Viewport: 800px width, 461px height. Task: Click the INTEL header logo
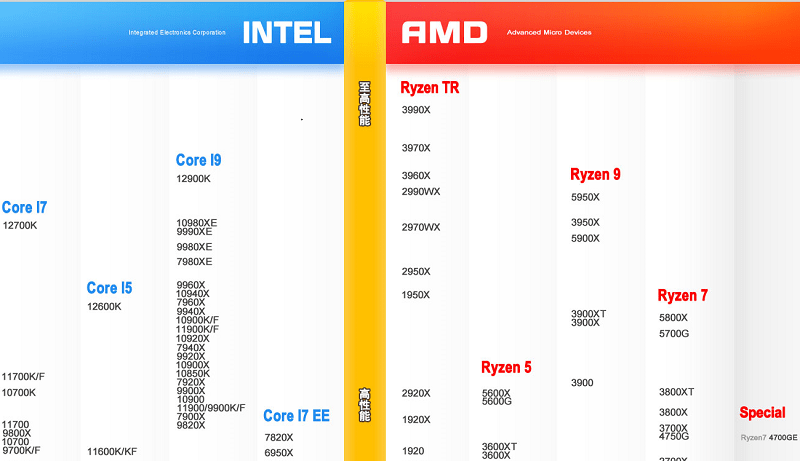[286, 32]
